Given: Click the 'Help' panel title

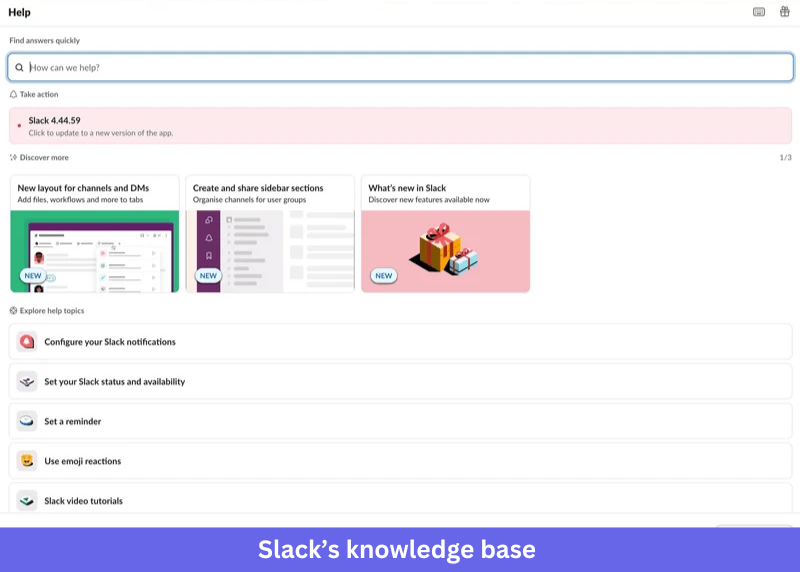Looking at the screenshot, I should [19, 12].
